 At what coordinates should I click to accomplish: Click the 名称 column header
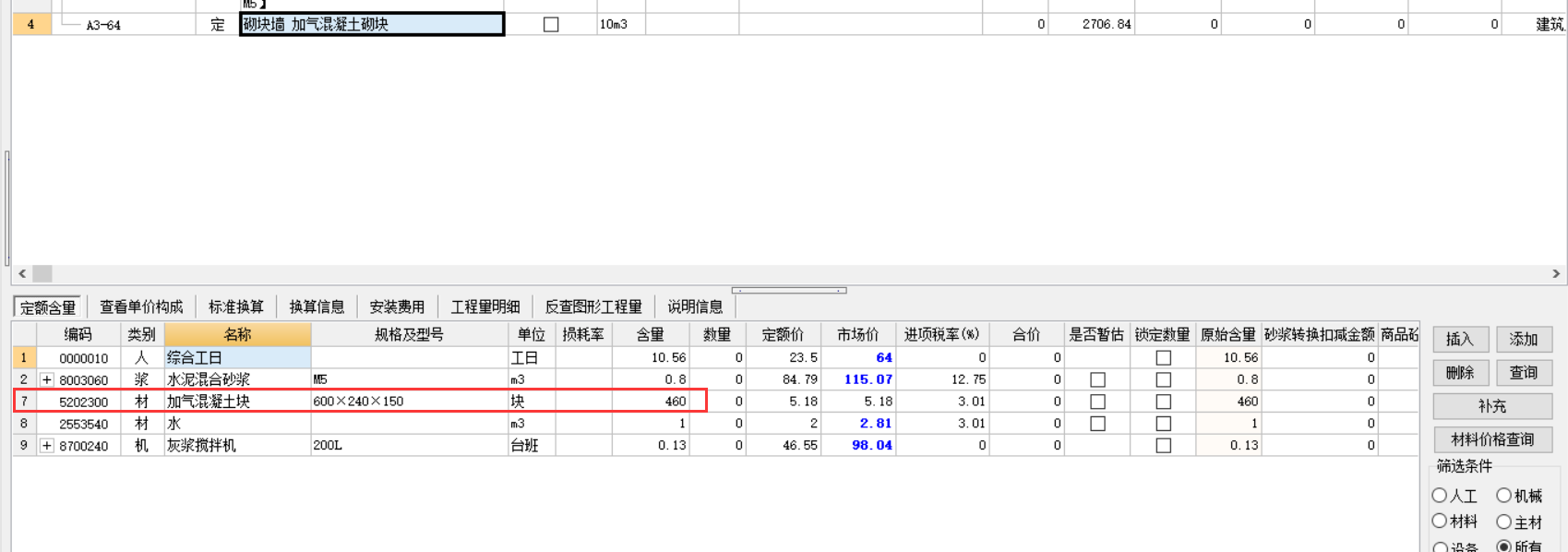tap(237, 334)
